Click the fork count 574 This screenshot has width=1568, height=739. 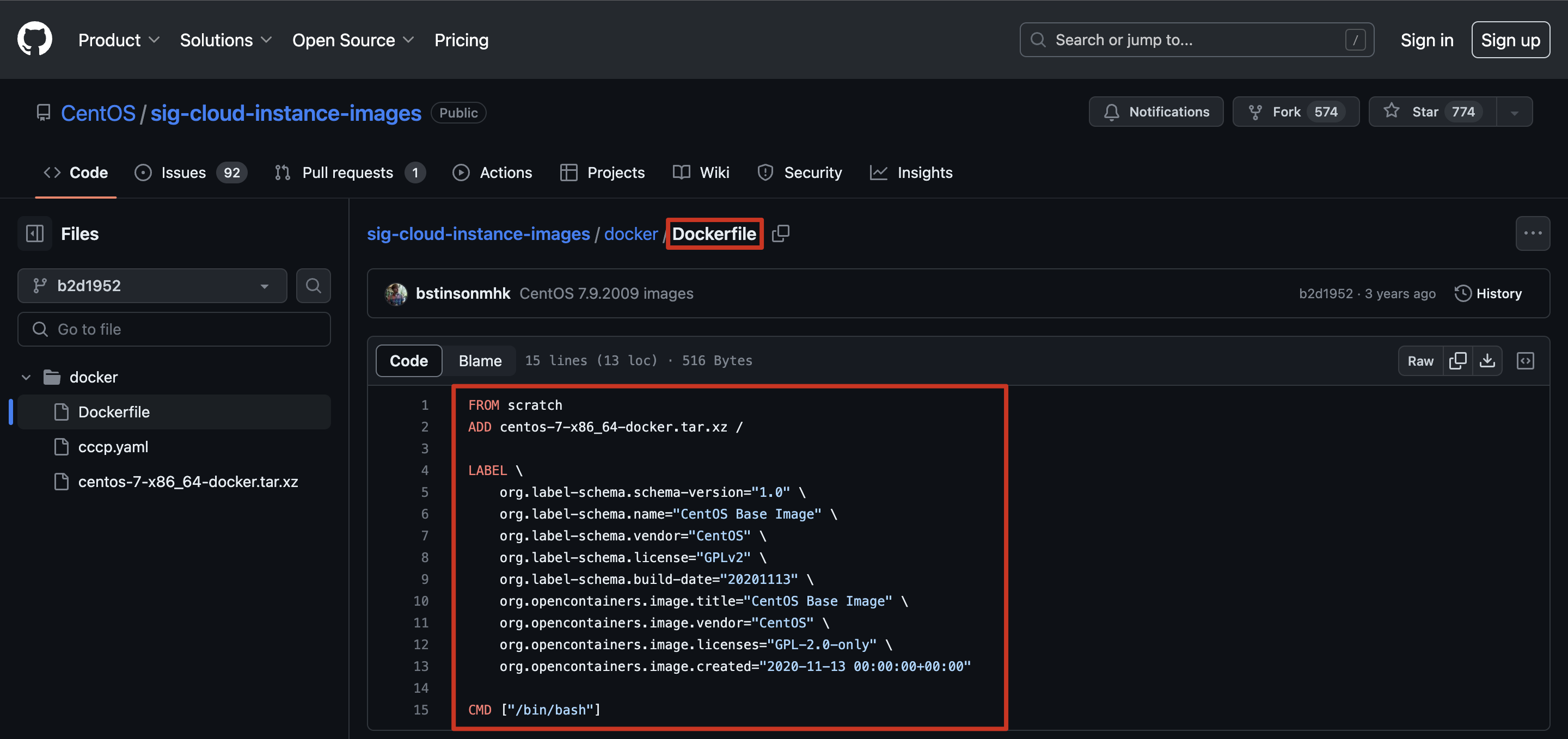(x=1326, y=112)
